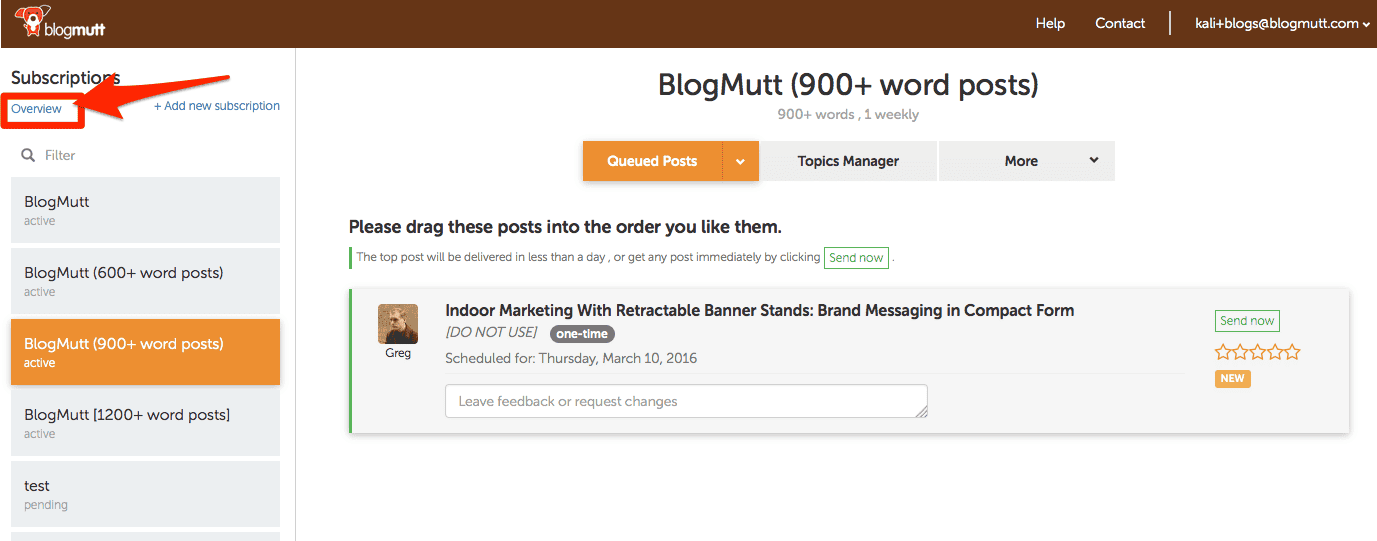Select BlogMutt (600+ word posts) subscription
1377x541 pixels.
[146, 281]
